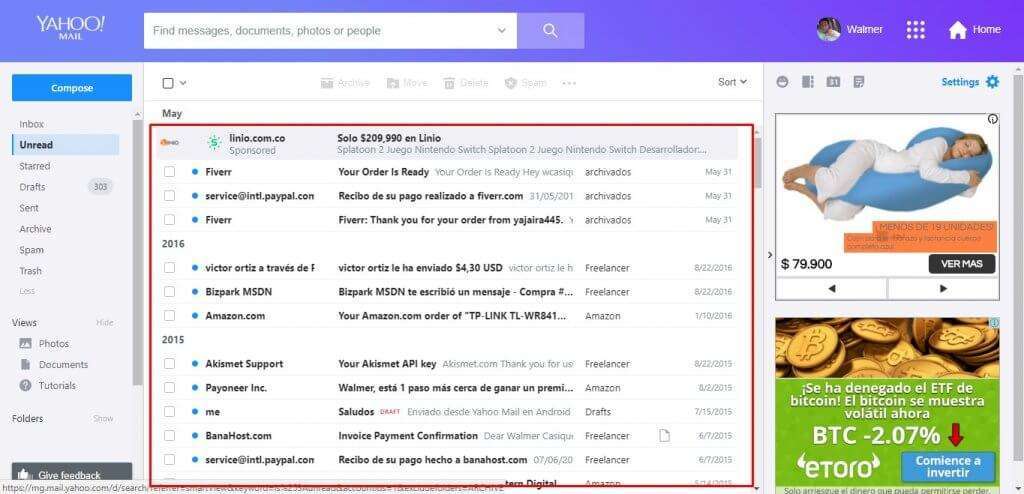Click the Yahoo Mail logo

[x=71, y=28]
